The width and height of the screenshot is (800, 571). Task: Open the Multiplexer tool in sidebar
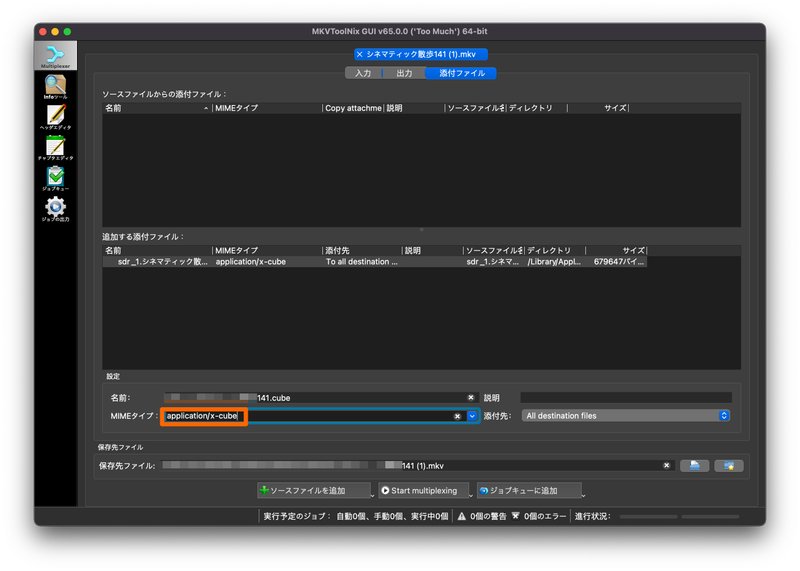[56, 56]
